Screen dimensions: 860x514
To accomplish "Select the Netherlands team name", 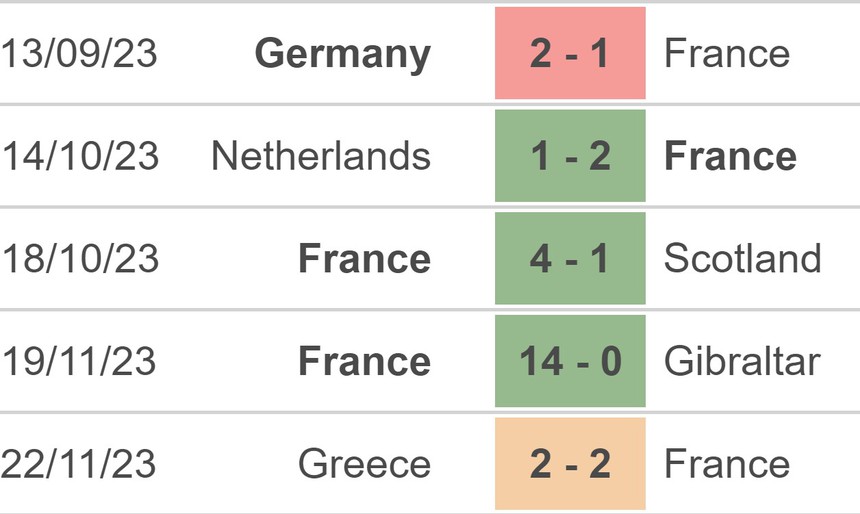I will coord(321,156).
